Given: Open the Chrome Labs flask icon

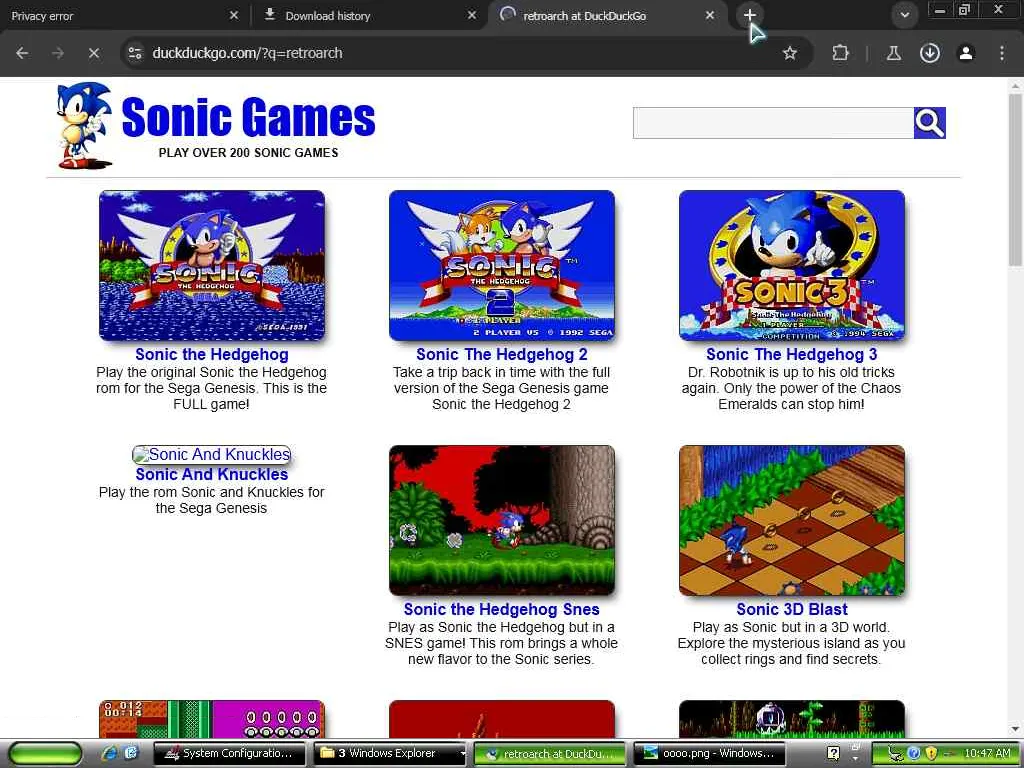Looking at the screenshot, I should click(893, 53).
